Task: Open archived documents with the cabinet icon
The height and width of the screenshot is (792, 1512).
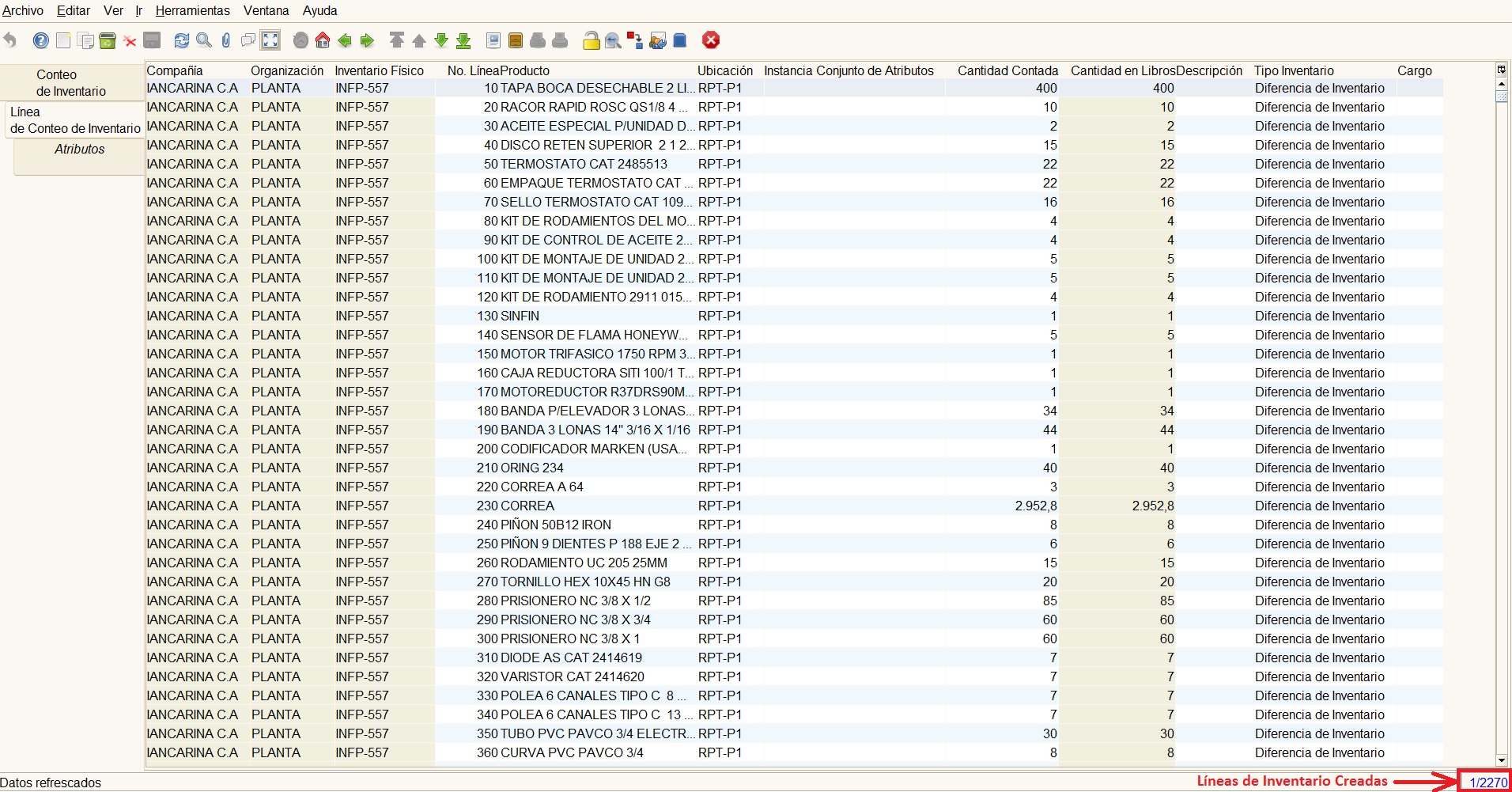Action: 516,40
